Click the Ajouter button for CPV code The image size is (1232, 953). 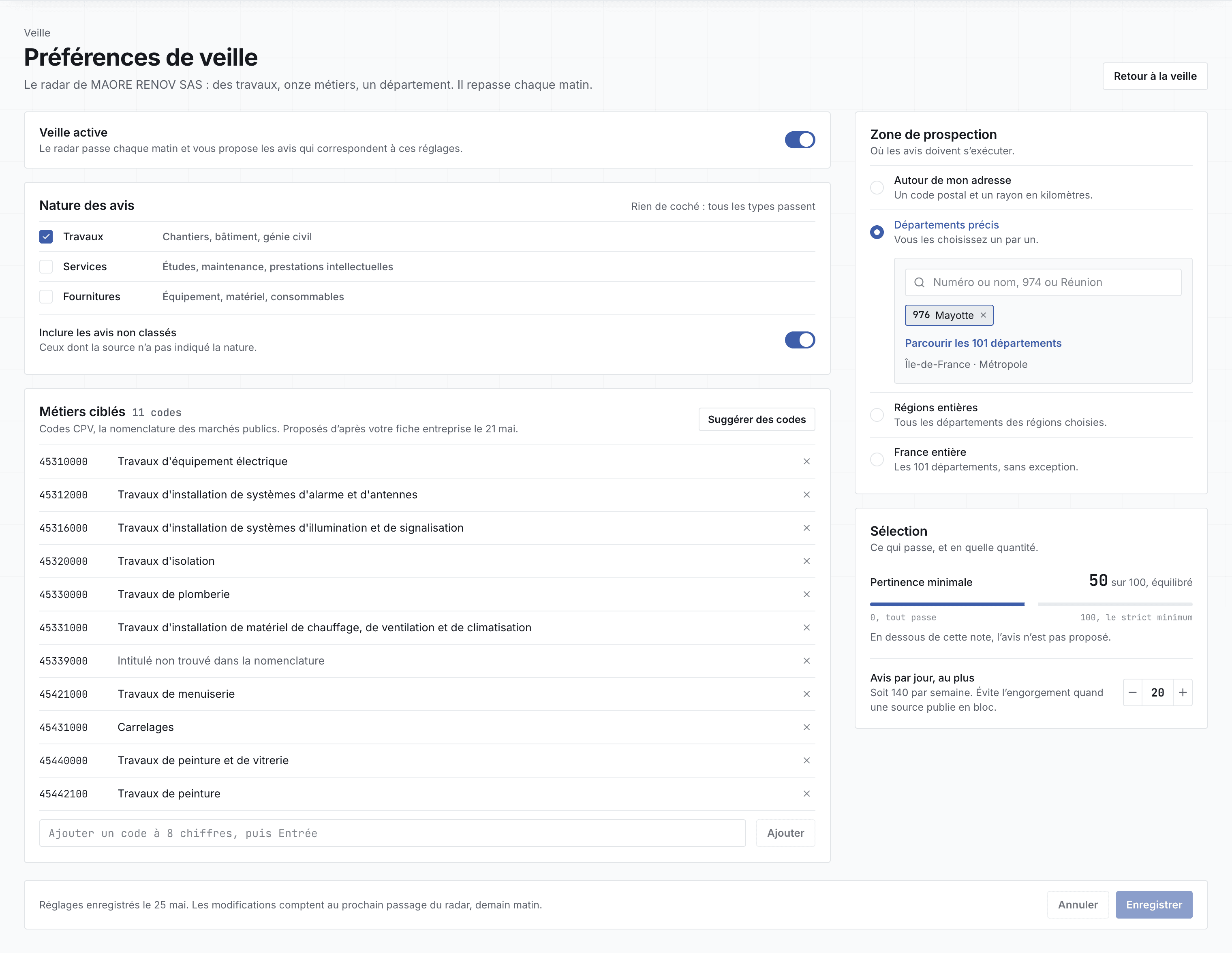coord(786,833)
